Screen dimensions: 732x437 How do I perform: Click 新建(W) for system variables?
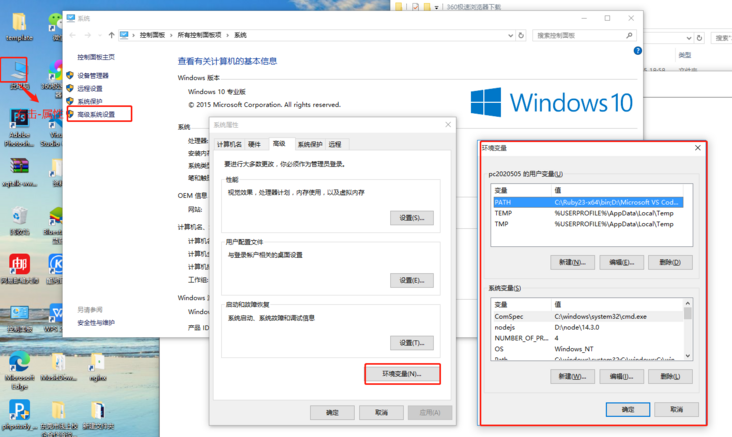point(572,376)
